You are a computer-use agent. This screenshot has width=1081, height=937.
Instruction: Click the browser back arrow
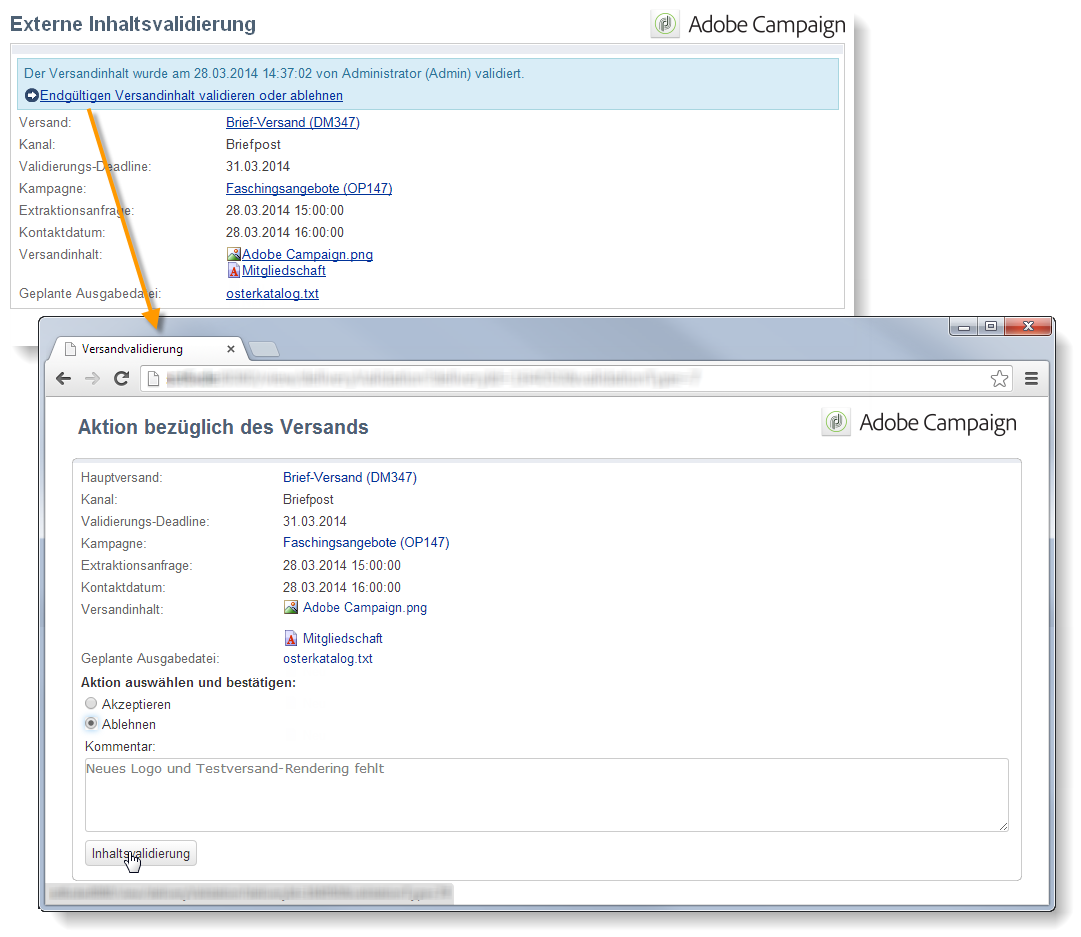pos(63,379)
